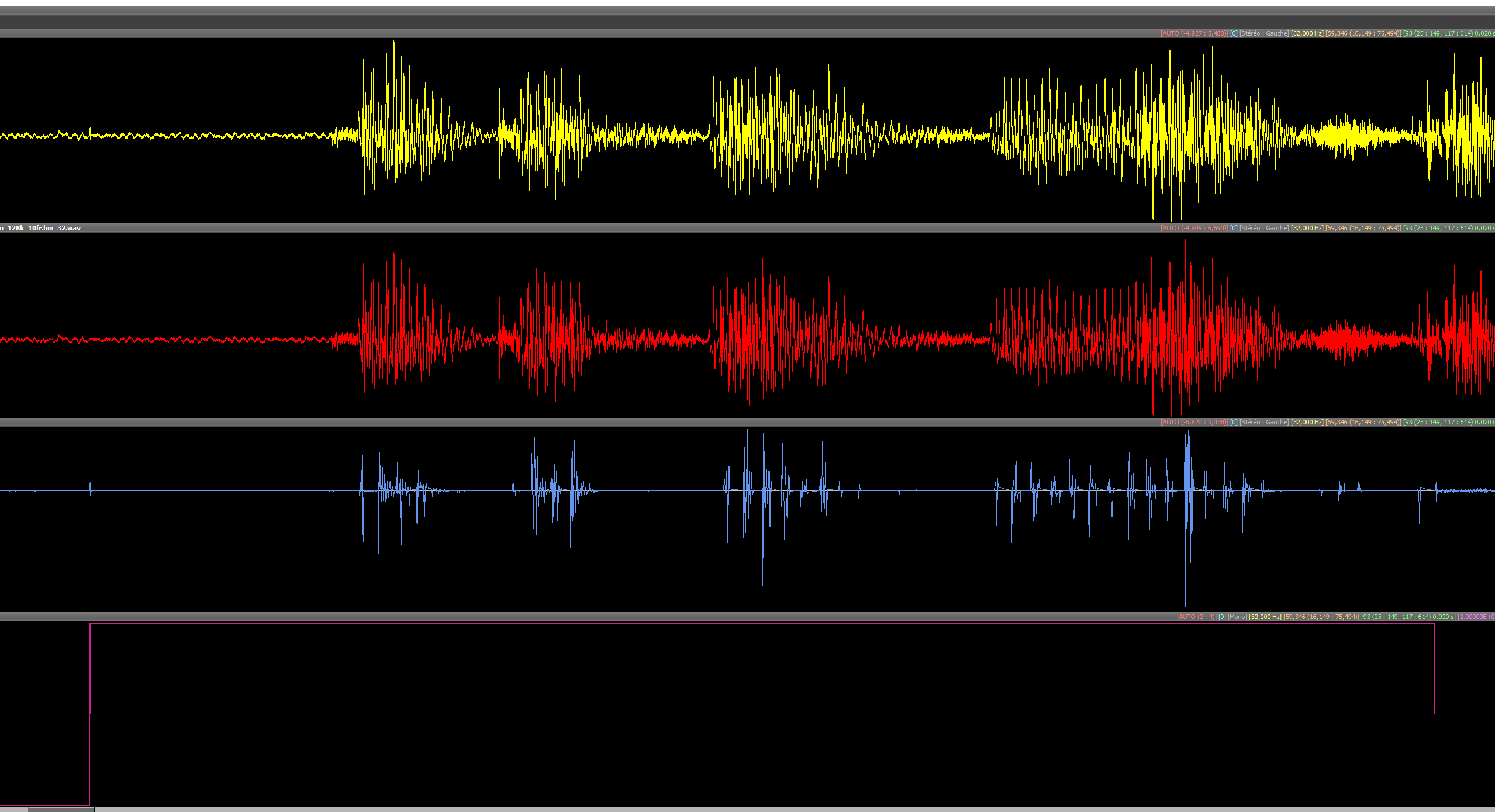Image resolution: width=1495 pixels, height=812 pixels.
Task: Click the magenta 2.00000E+0 value in the bottom header
Action: click(1476, 617)
